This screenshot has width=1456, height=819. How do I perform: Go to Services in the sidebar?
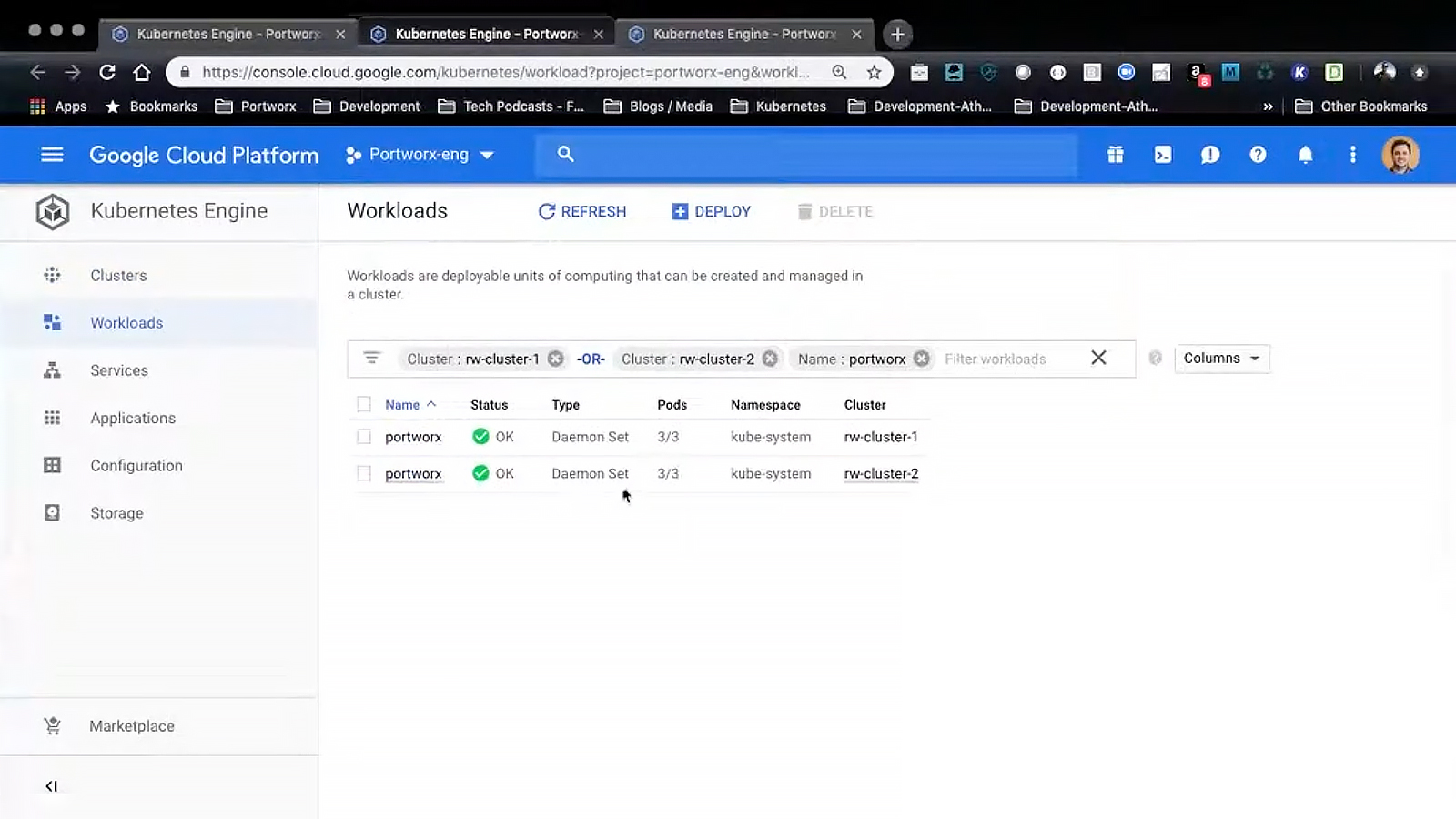coord(119,370)
